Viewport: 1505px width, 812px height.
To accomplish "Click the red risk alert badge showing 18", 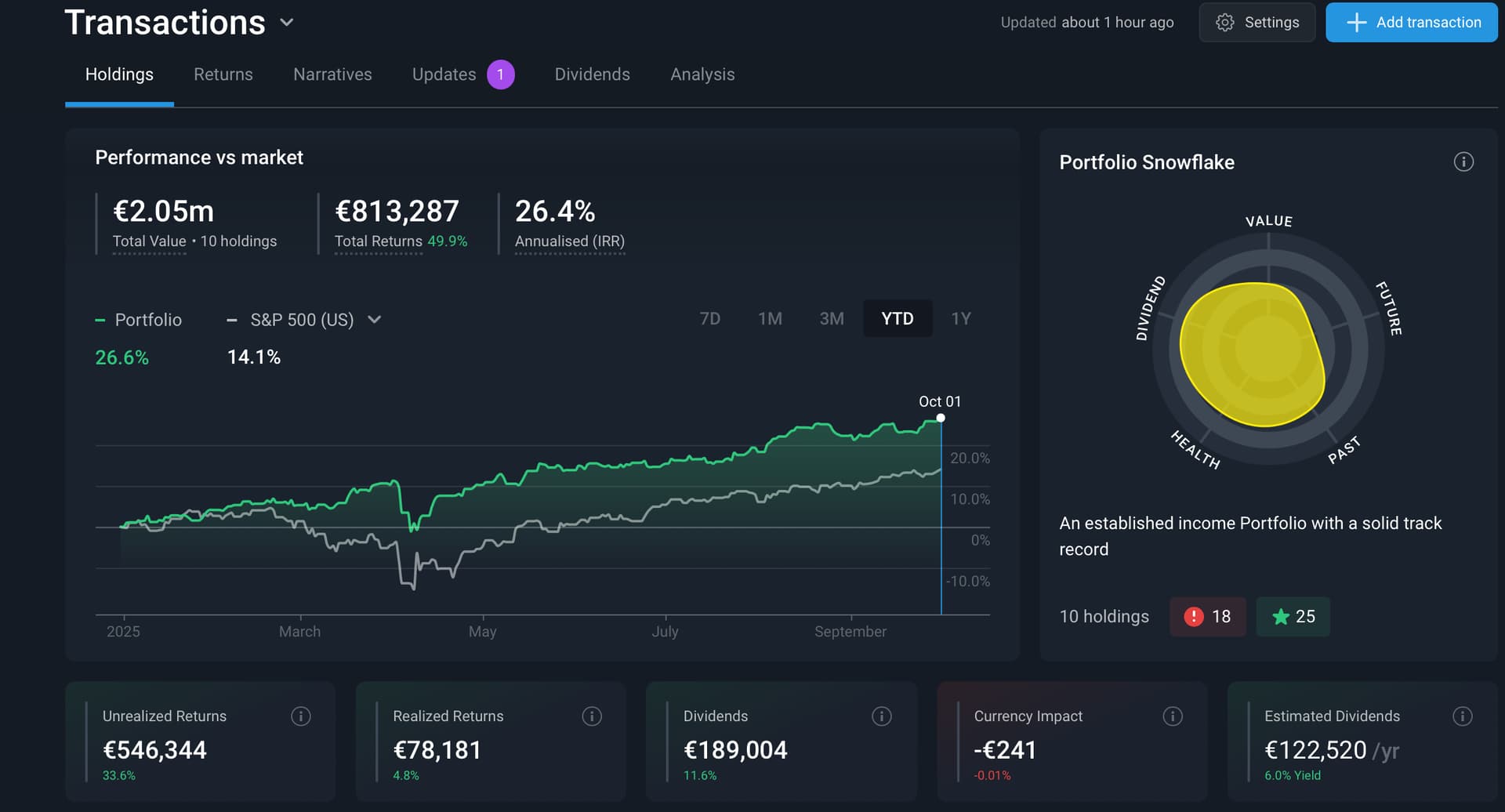I will 1207,617.
